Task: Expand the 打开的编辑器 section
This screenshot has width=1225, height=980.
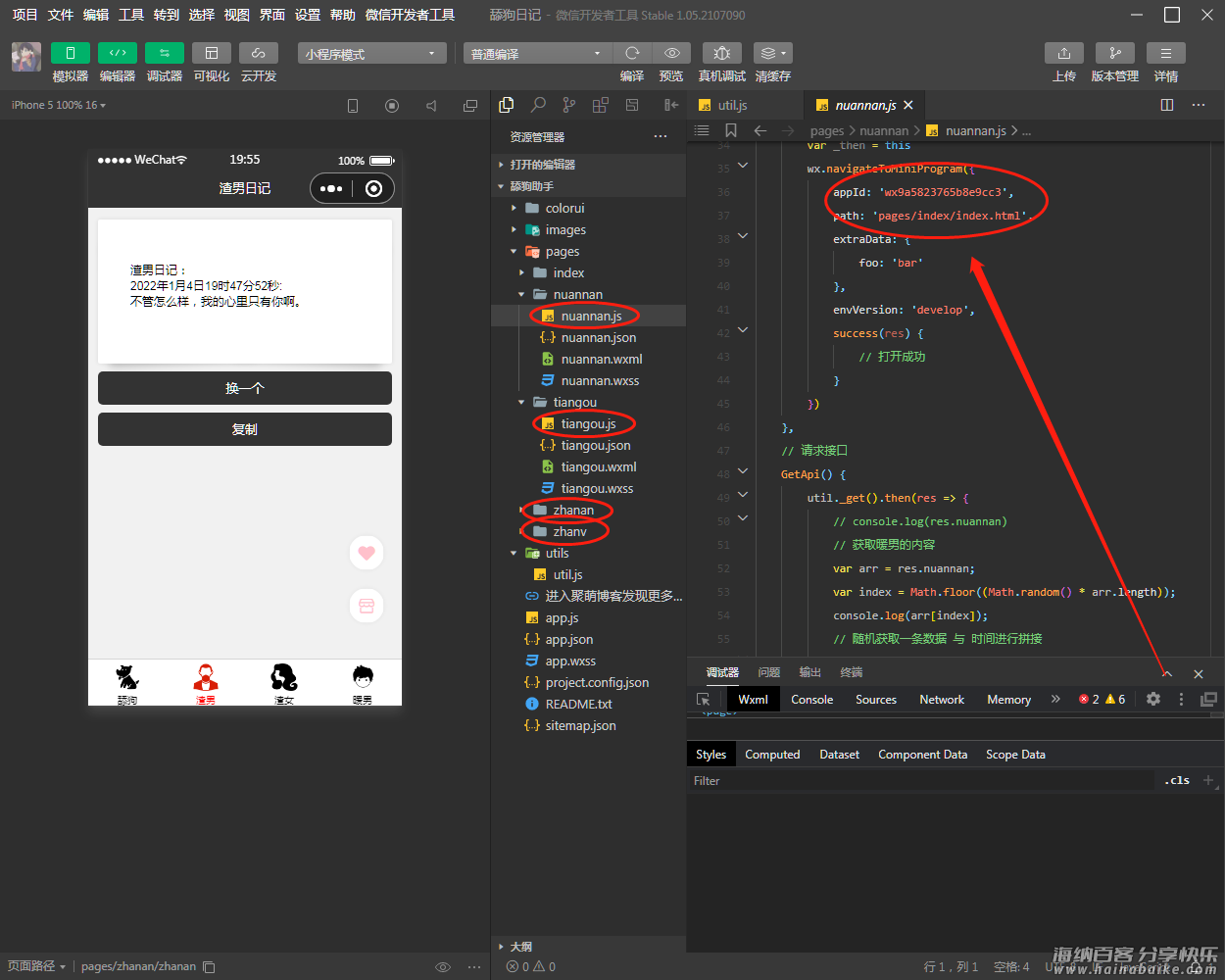Action: point(588,165)
